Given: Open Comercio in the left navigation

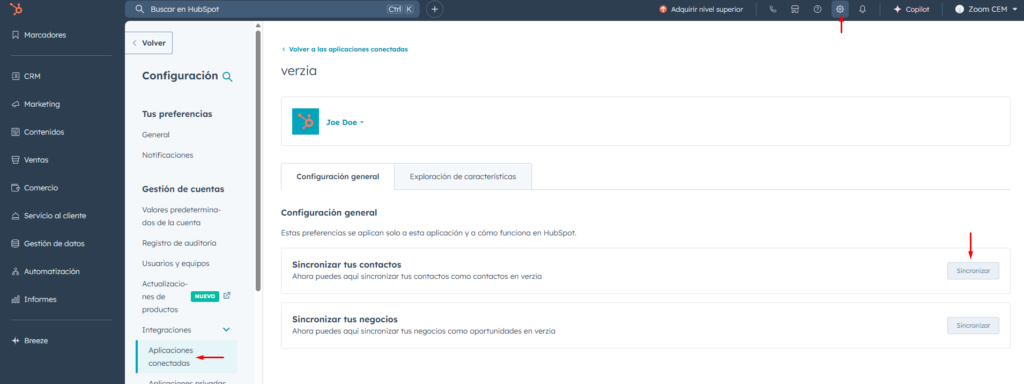Looking at the screenshot, I should click(x=35, y=188).
